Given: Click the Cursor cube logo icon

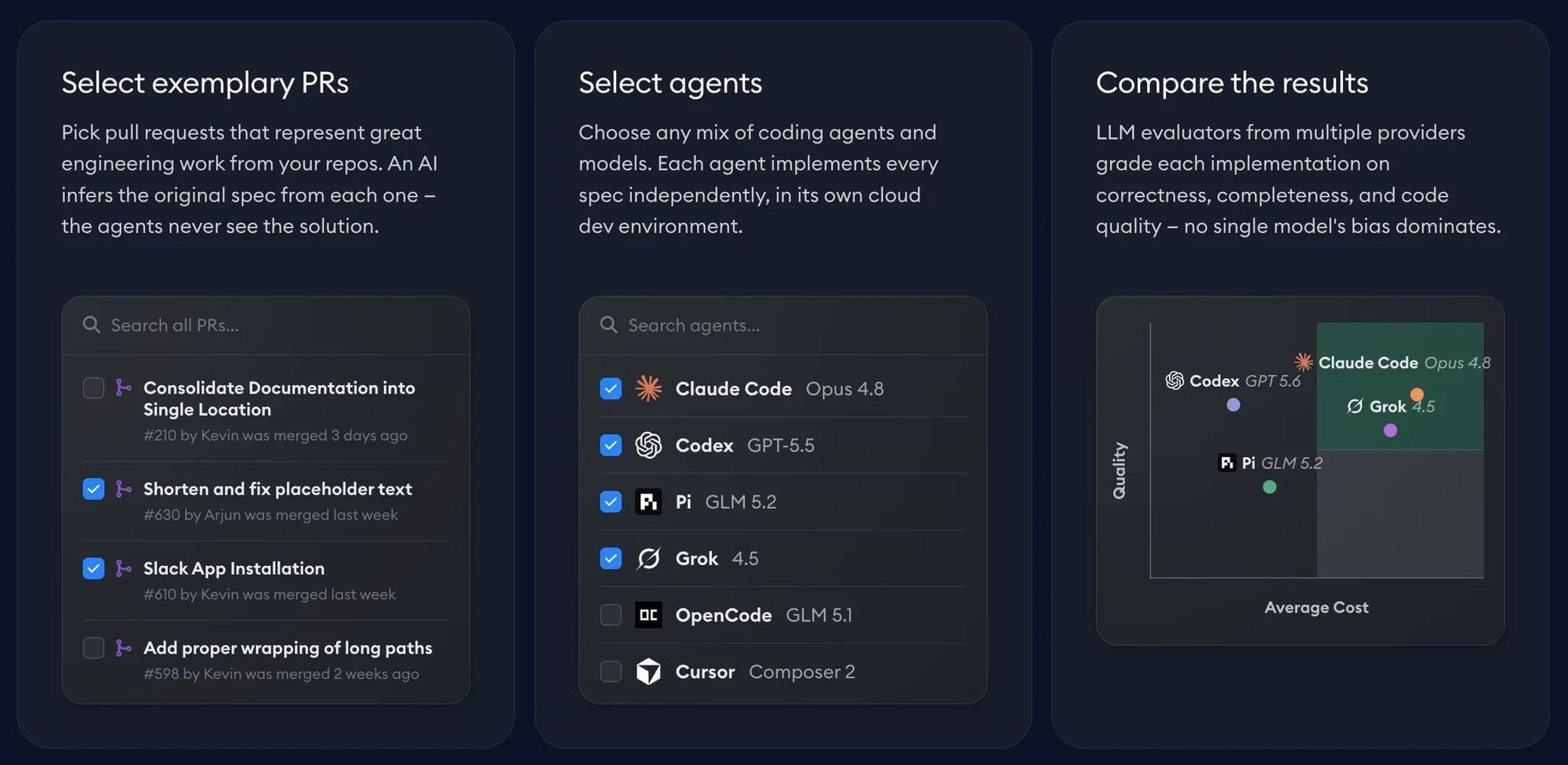Looking at the screenshot, I should point(648,672).
